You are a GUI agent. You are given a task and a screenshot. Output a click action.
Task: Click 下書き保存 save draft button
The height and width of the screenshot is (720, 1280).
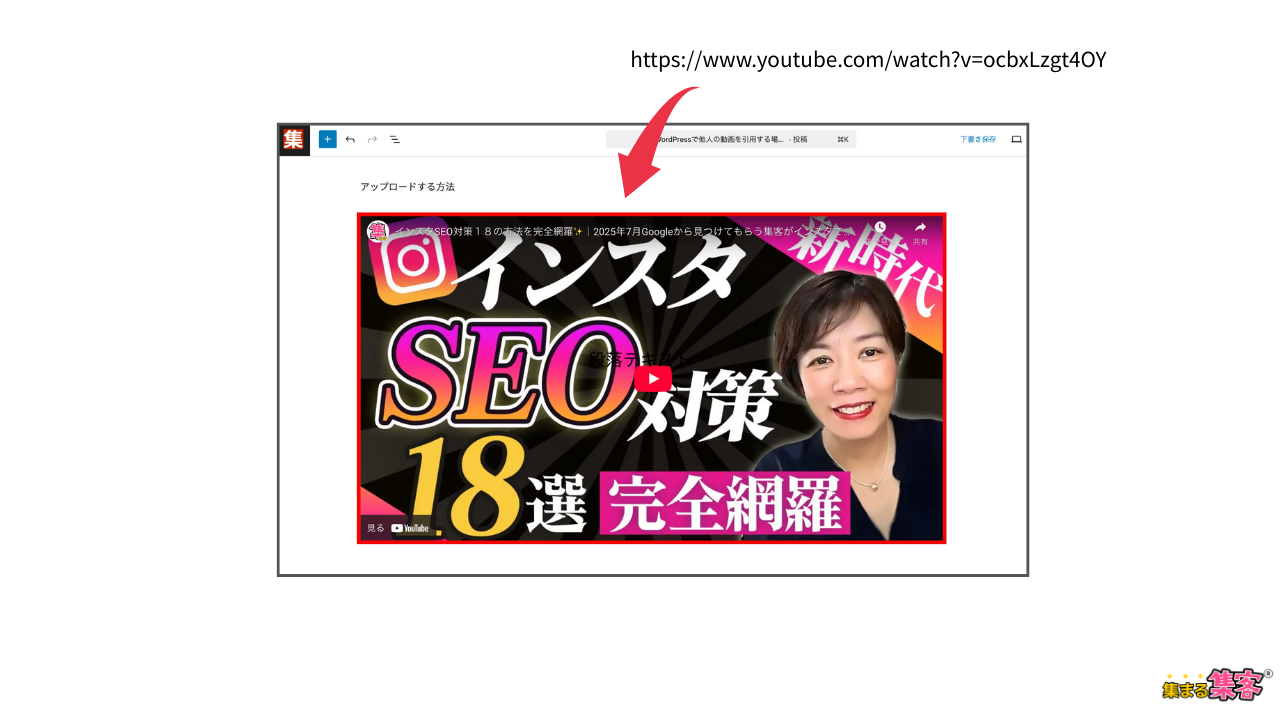point(977,139)
